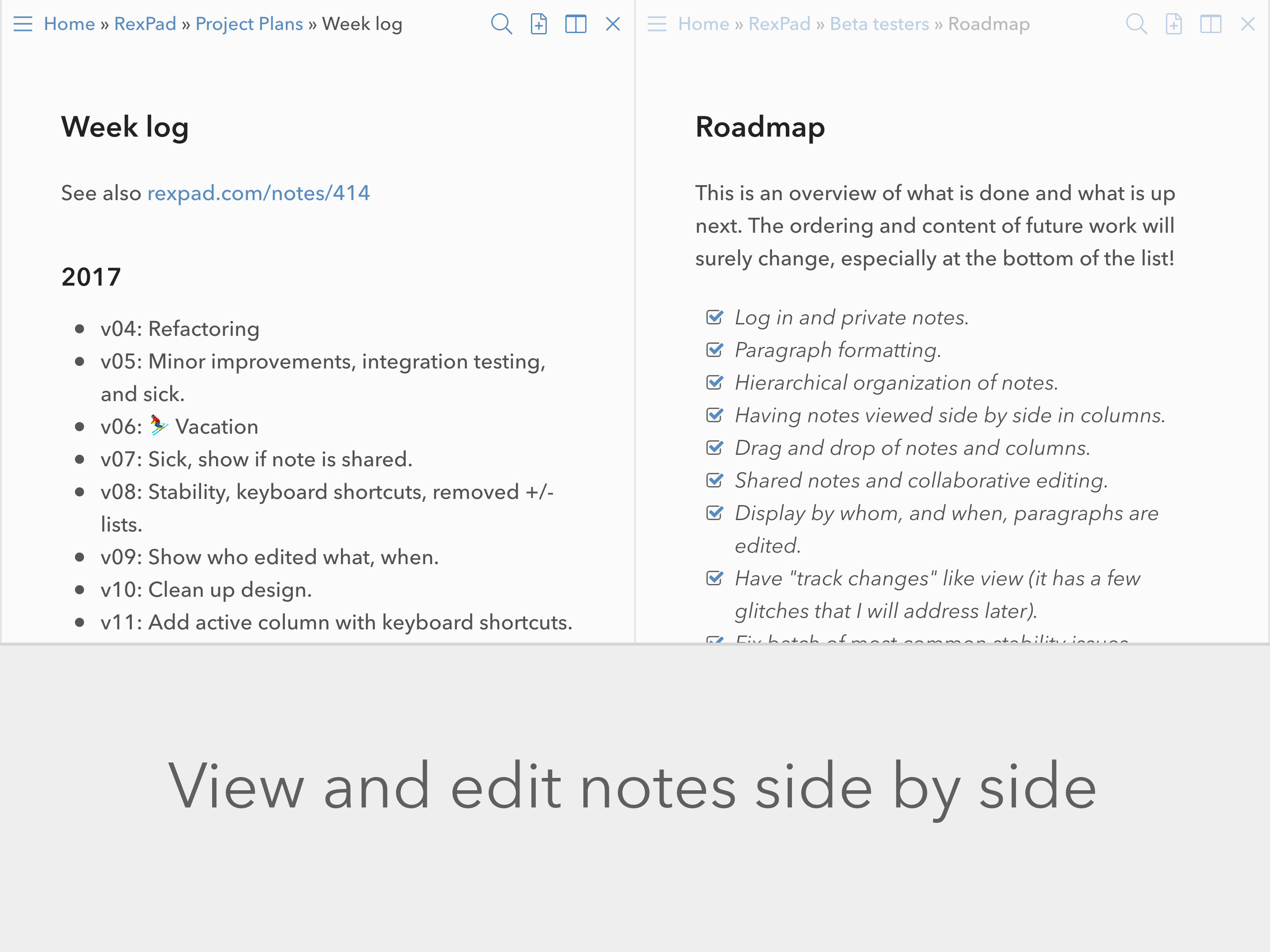Click 'v11: Add active column' item
1270x952 pixels.
(336, 623)
